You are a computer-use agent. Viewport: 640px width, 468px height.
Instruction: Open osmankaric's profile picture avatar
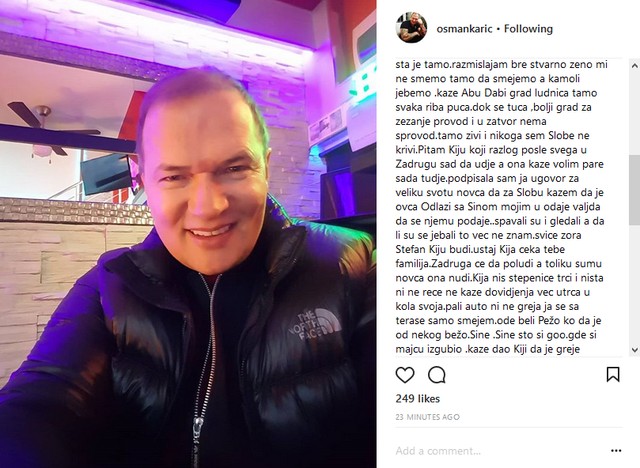[411, 28]
